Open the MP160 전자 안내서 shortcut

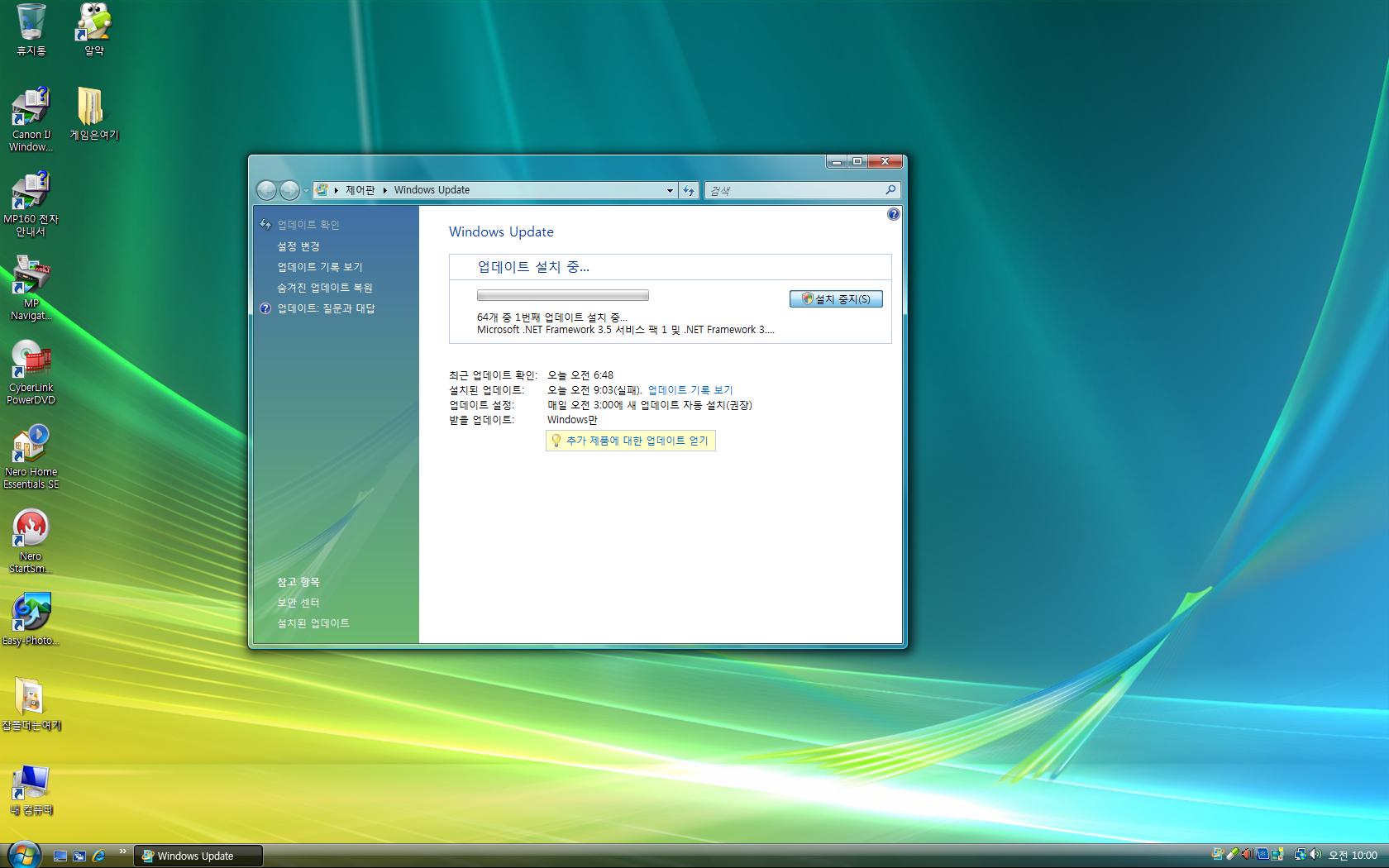pyautogui.click(x=31, y=203)
